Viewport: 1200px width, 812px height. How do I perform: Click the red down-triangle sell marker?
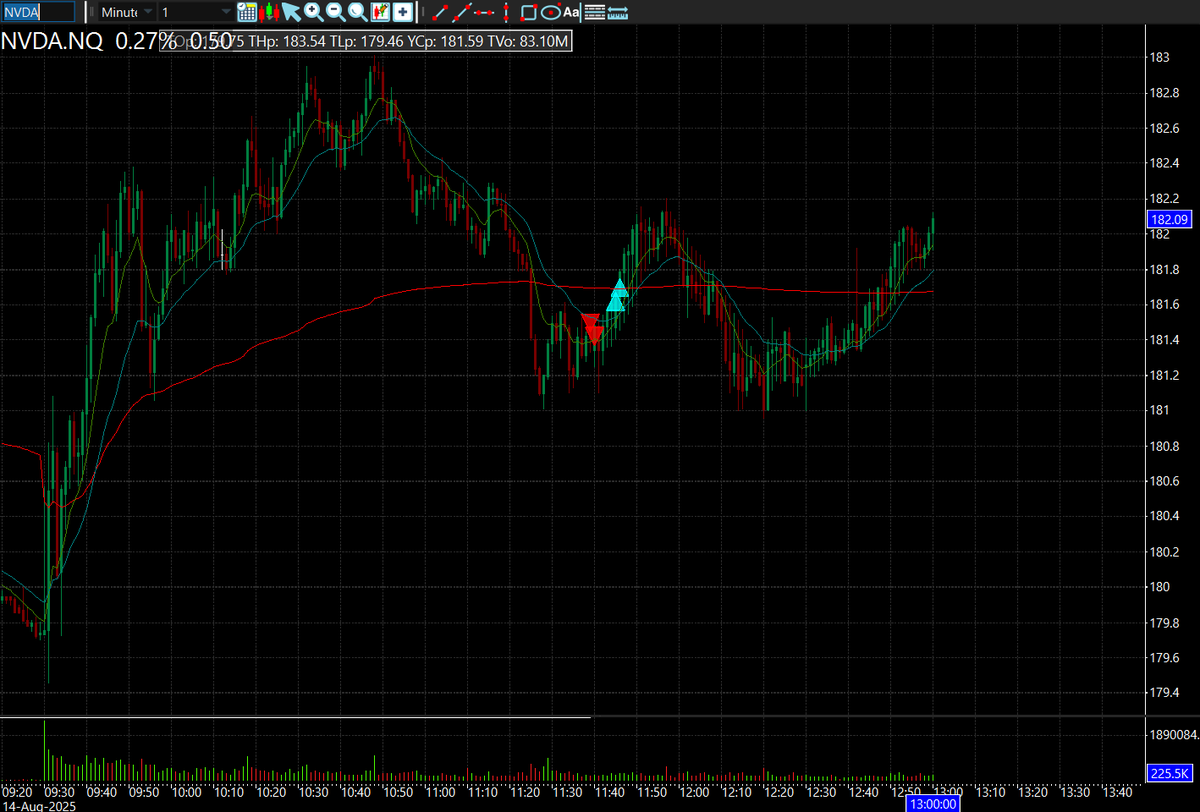click(x=593, y=328)
